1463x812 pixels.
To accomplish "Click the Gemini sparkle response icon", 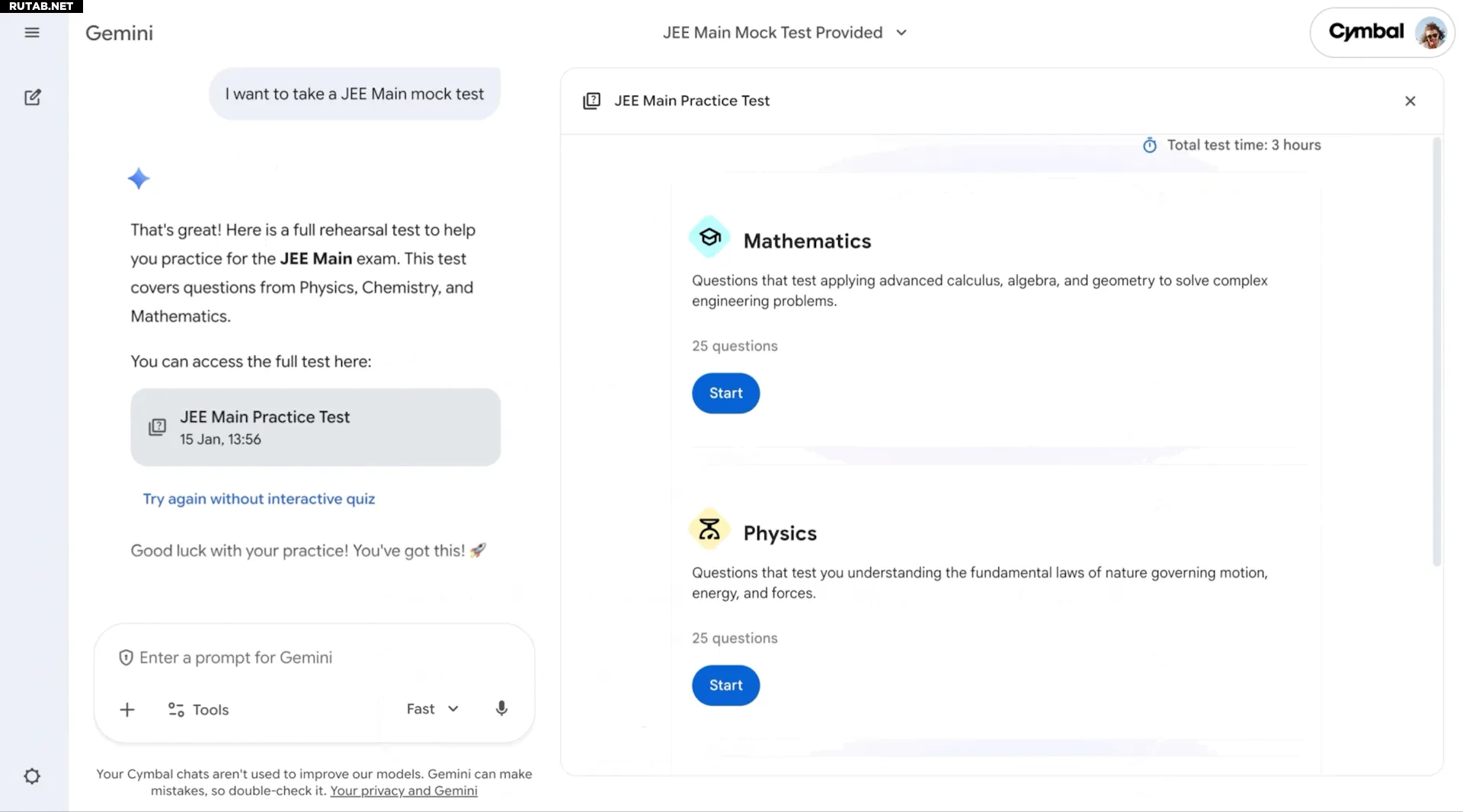I will tap(139, 179).
